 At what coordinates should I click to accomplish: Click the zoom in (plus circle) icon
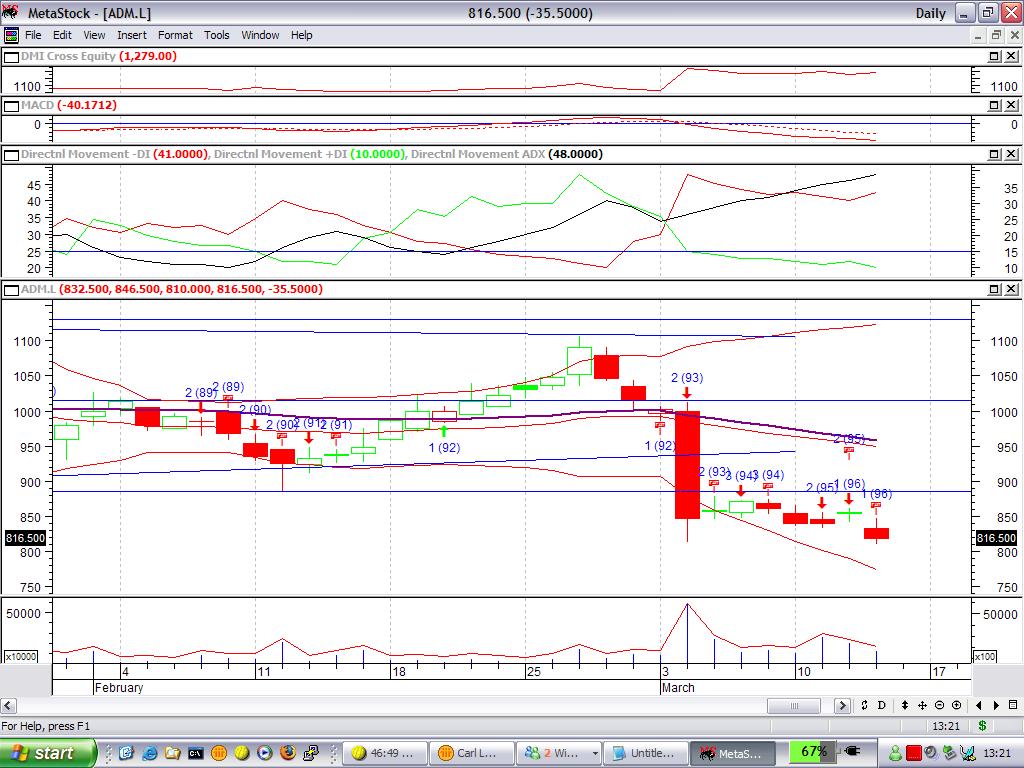click(x=957, y=705)
